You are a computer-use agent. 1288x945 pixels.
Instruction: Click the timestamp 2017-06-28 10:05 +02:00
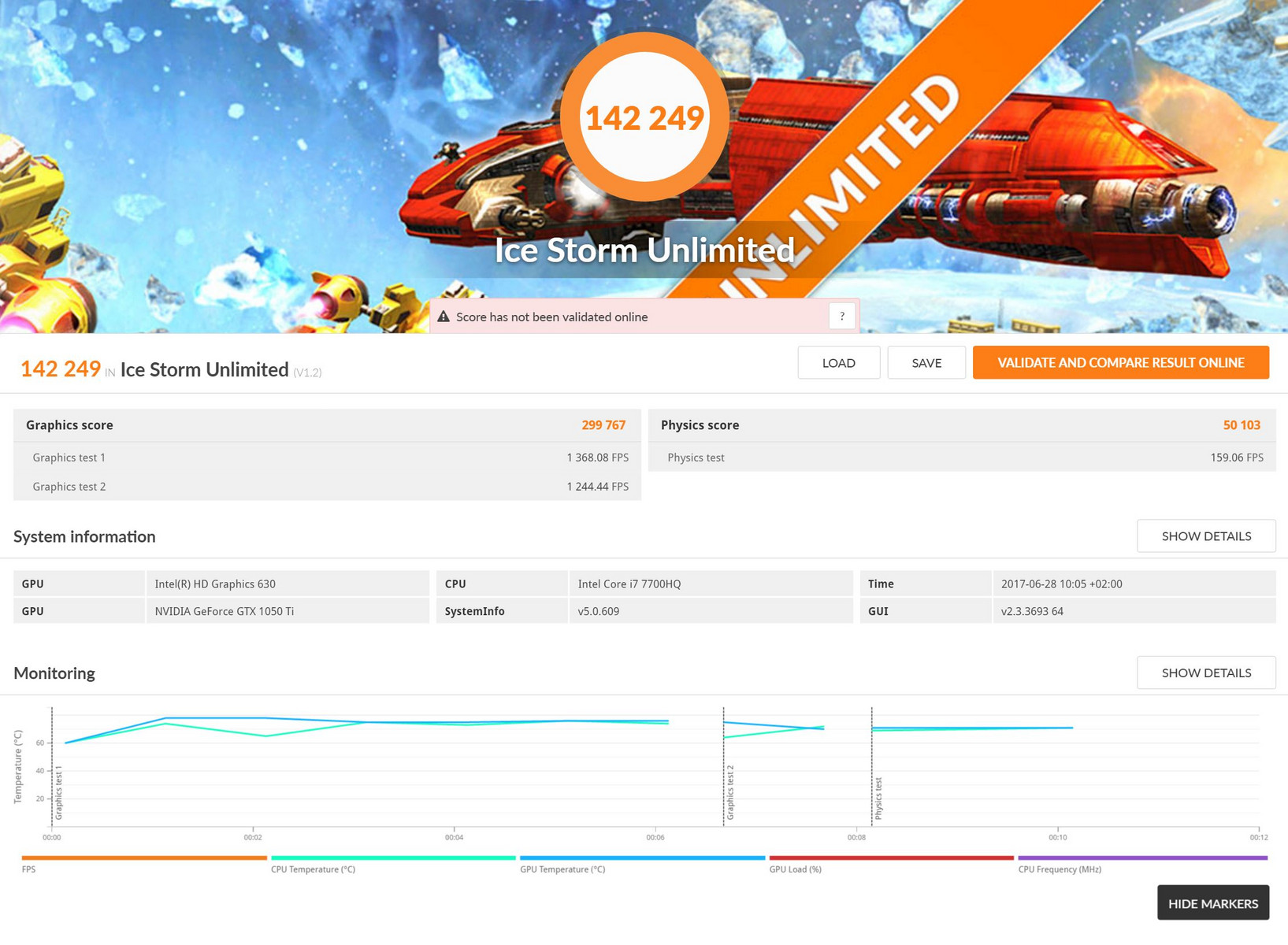click(x=1134, y=584)
